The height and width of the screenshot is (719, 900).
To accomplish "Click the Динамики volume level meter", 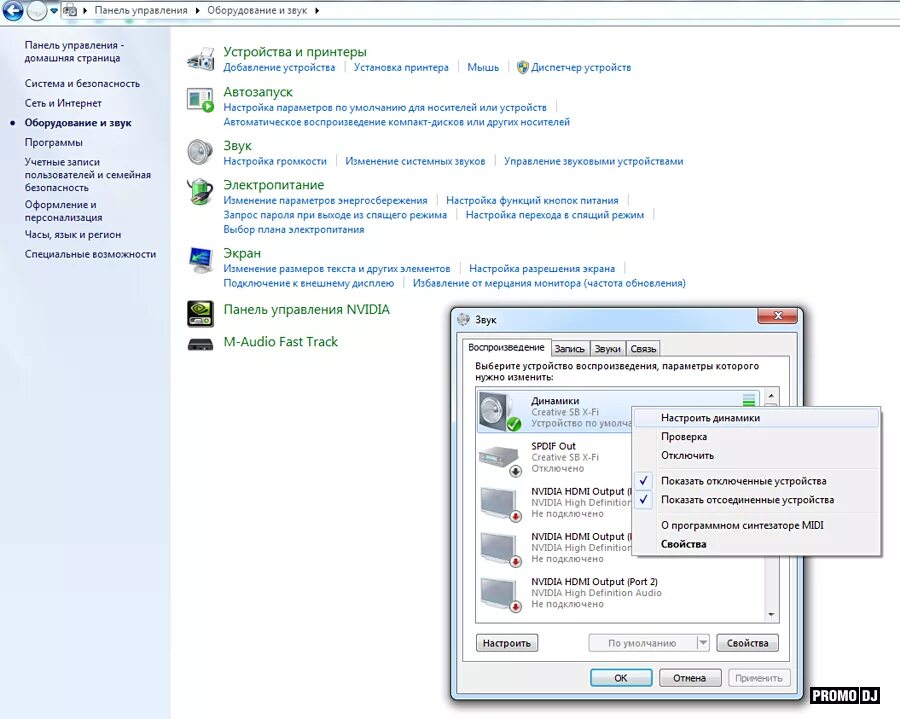I will [x=748, y=400].
